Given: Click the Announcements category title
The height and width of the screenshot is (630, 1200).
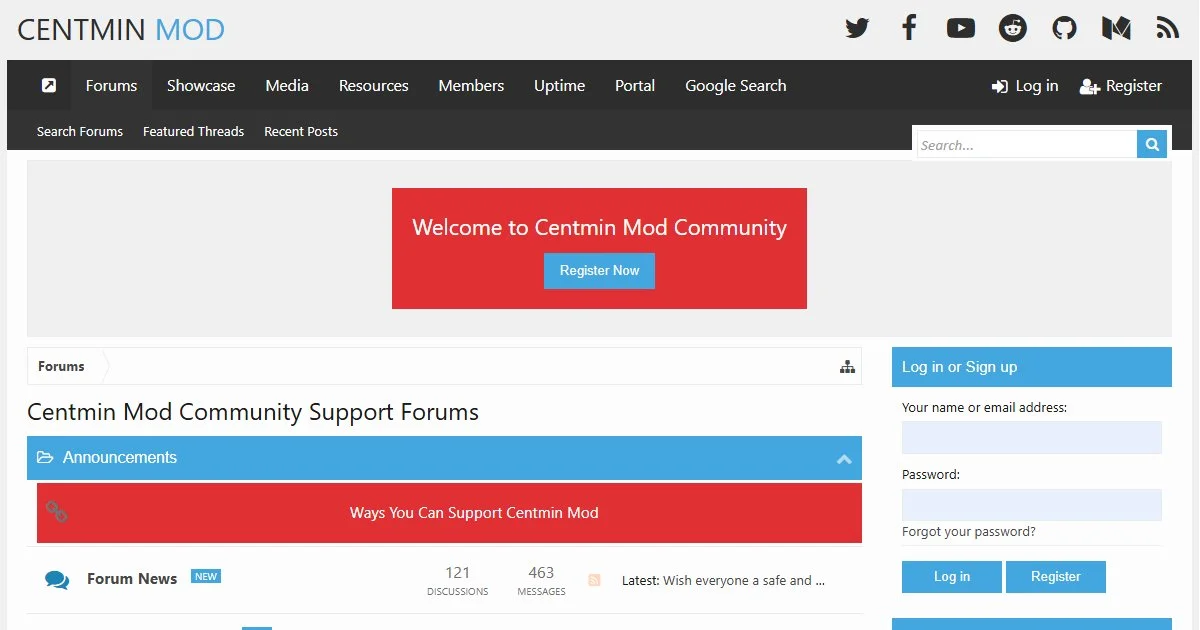Looking at the screenshot, I should tap(120, 457).
